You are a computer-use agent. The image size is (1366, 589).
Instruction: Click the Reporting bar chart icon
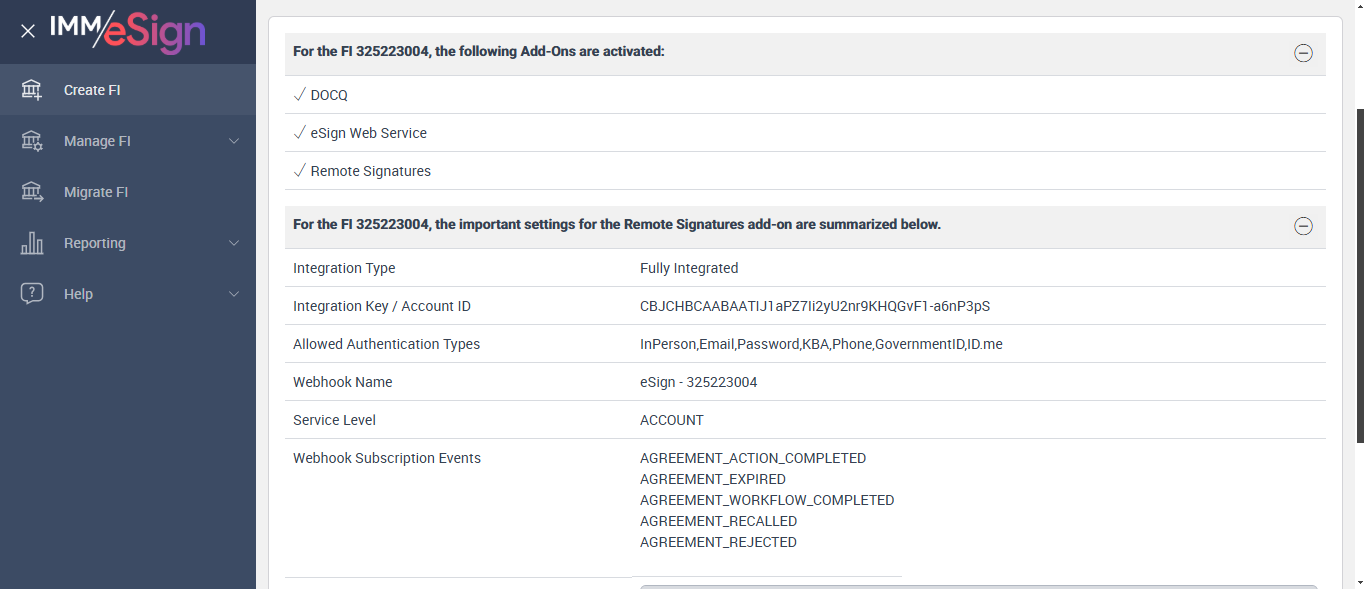pos(32,243)
